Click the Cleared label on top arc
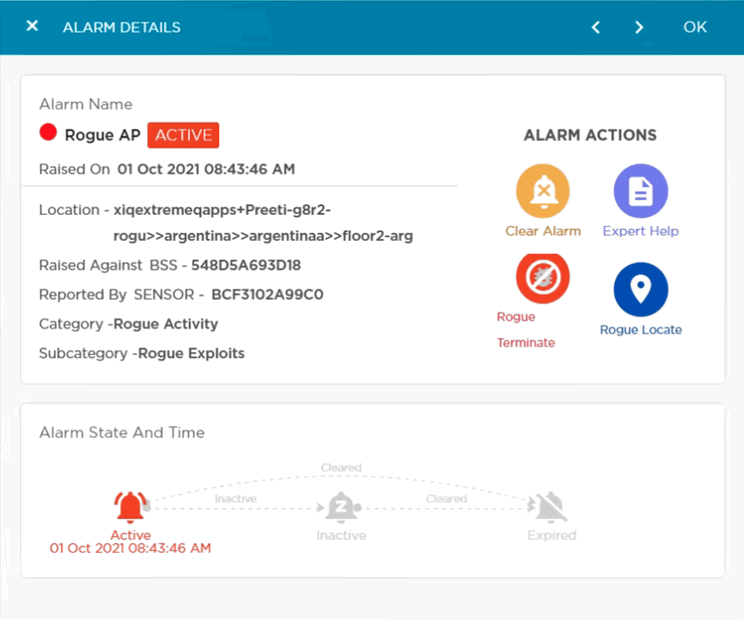This screenshot has width=744, height=620. [341, 468]
